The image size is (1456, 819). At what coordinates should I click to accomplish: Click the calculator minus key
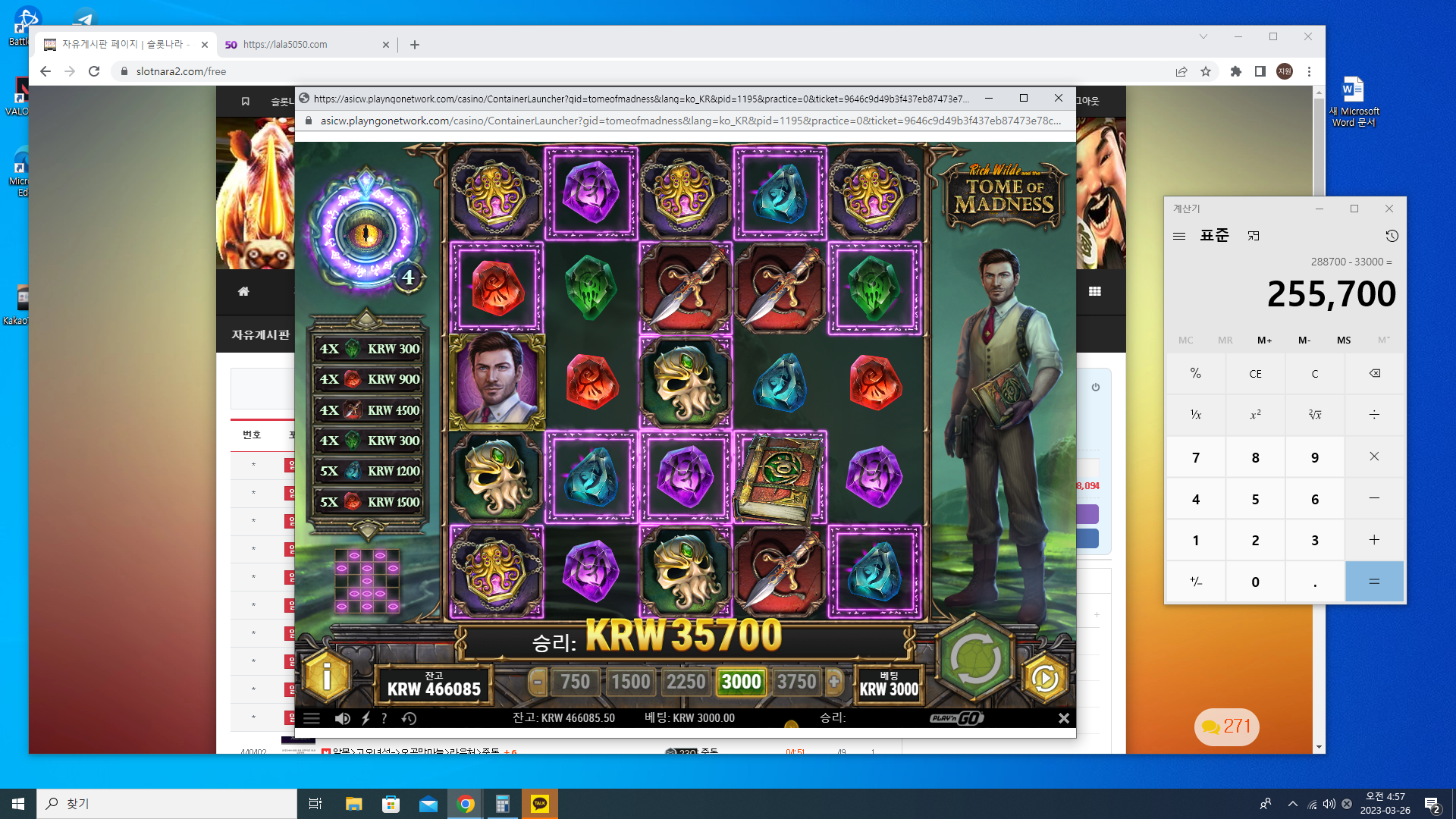point(1374,498)
